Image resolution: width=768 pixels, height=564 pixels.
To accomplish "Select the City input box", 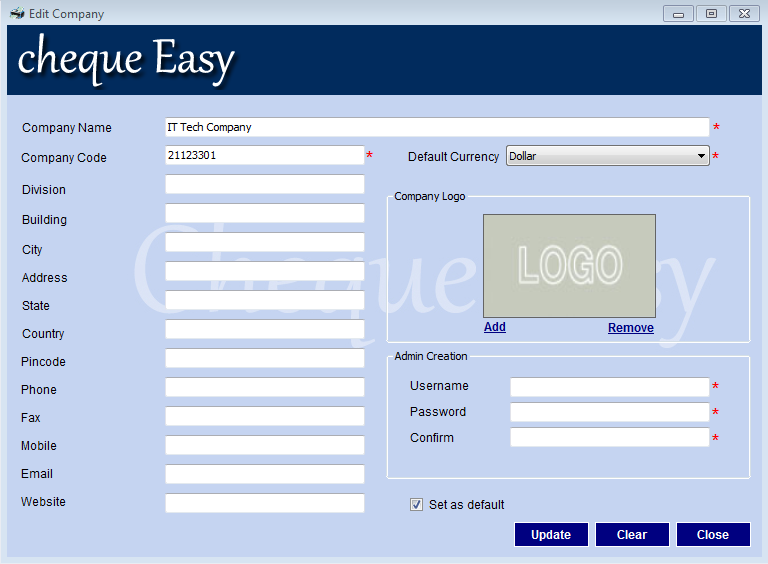I will pyautogui.click(x=264, y=242).
